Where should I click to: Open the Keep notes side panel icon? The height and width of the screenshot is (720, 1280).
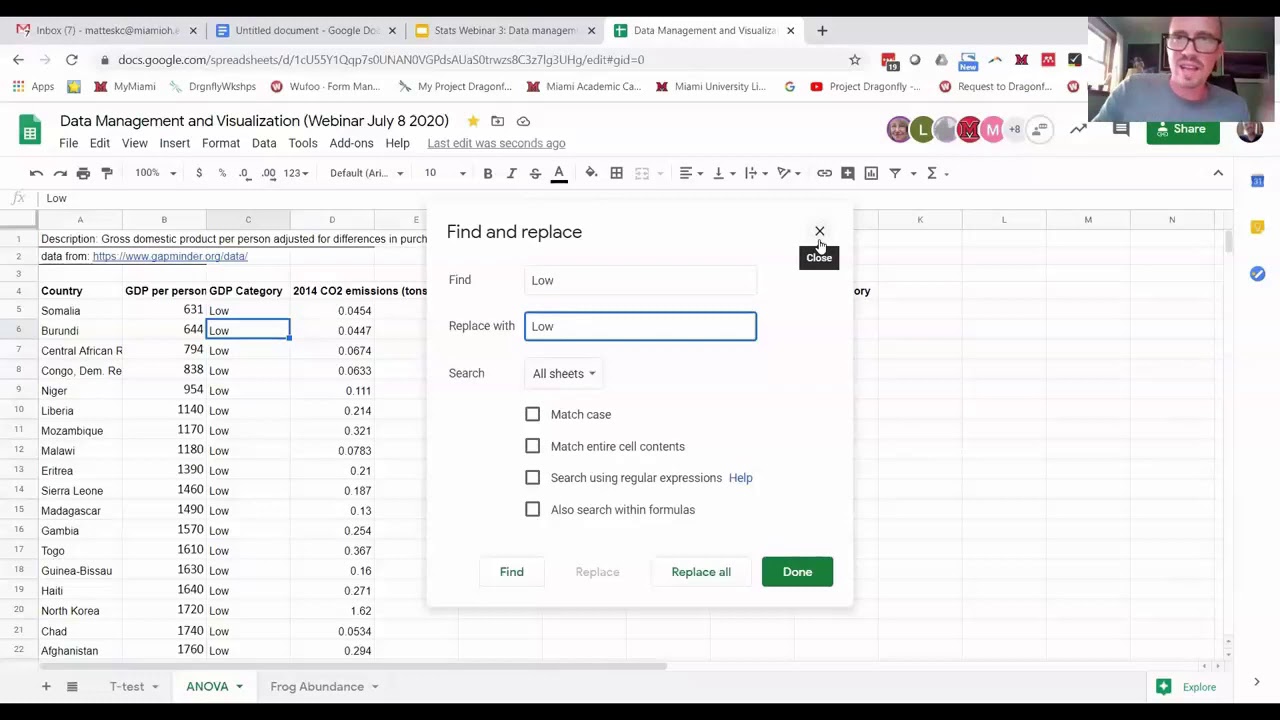tap(1257, 227)
